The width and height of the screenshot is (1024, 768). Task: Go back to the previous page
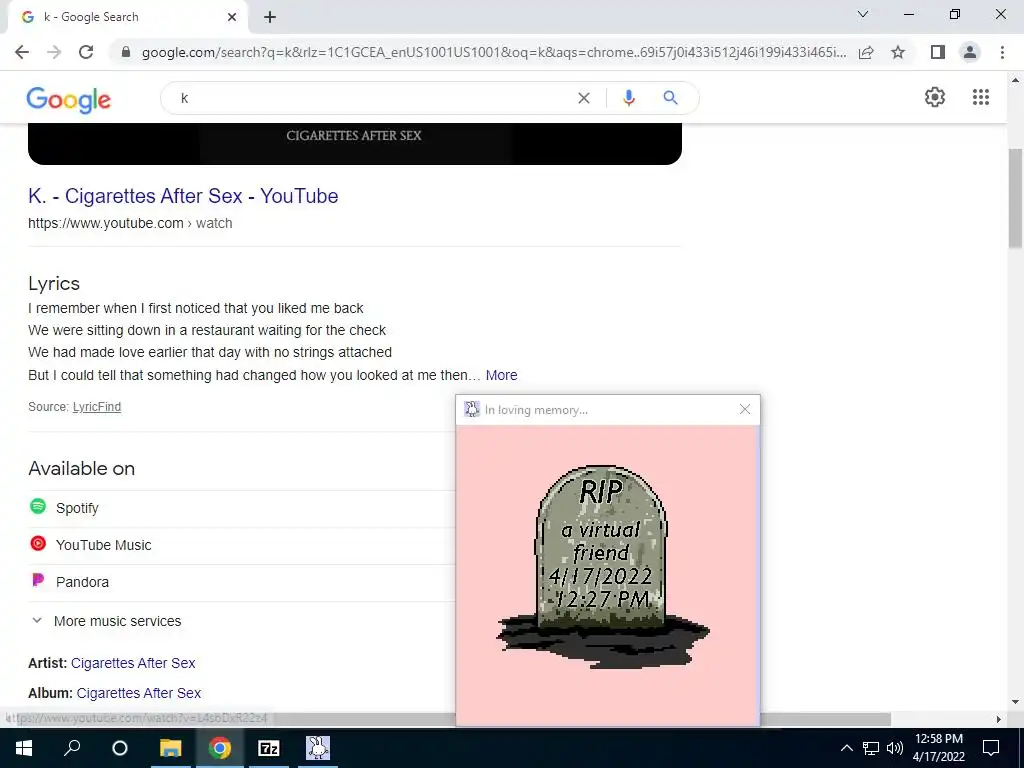click(x=22, y=52)
